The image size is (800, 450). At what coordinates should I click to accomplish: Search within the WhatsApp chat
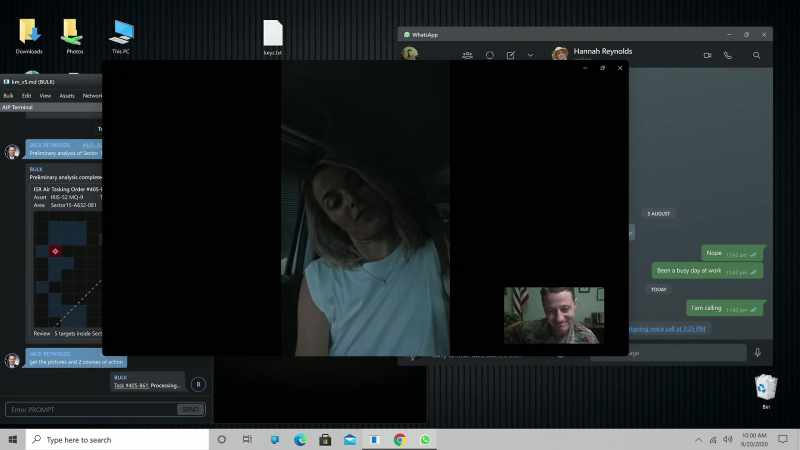(756, 55)
